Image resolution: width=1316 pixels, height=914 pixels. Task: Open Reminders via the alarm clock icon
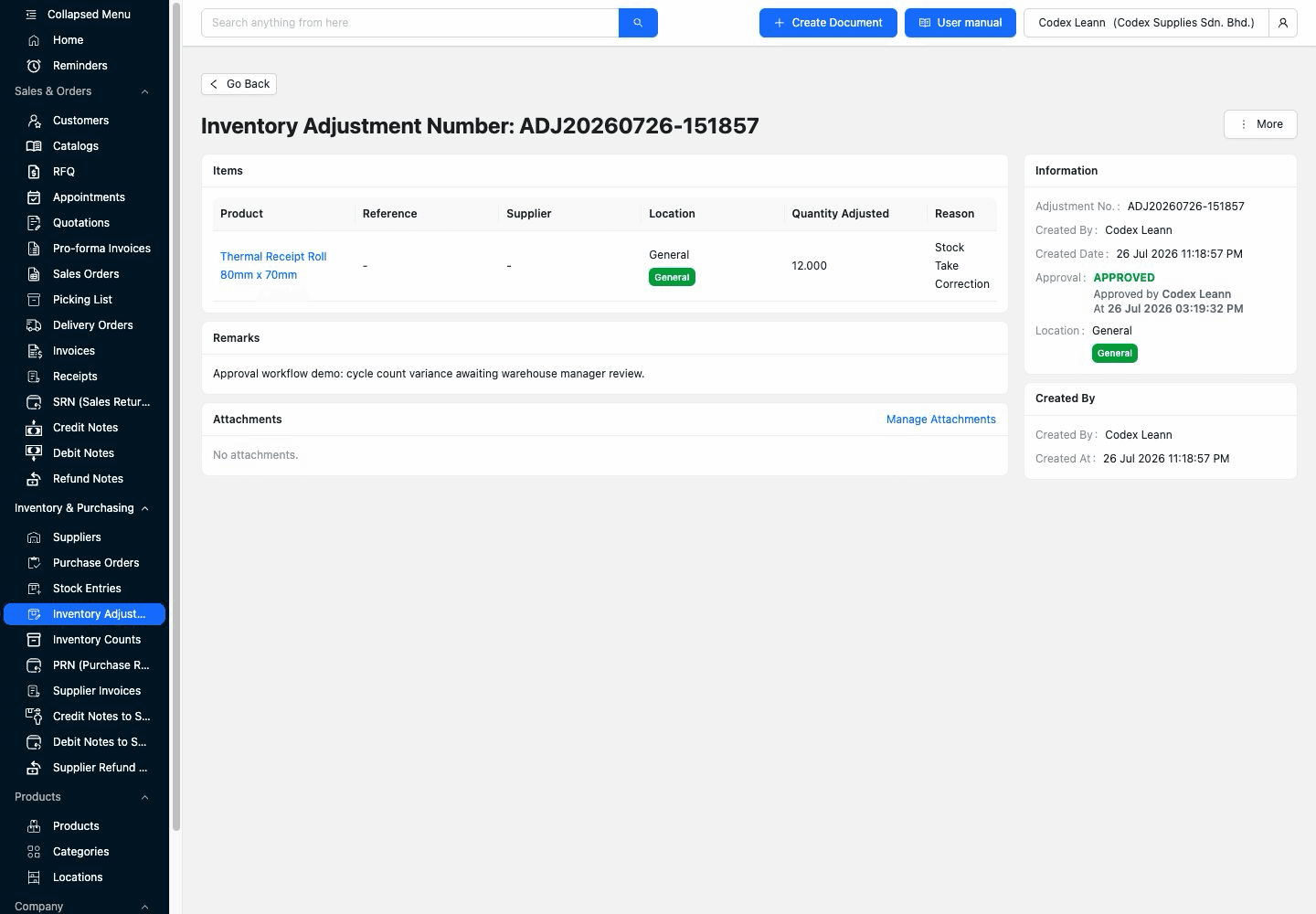[x=34, y=66]
